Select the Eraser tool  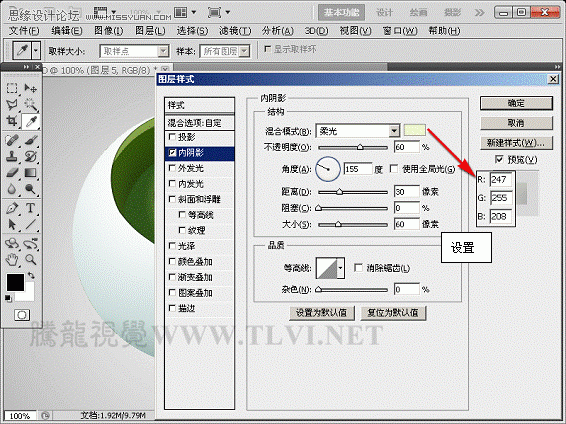pos(12,173)
